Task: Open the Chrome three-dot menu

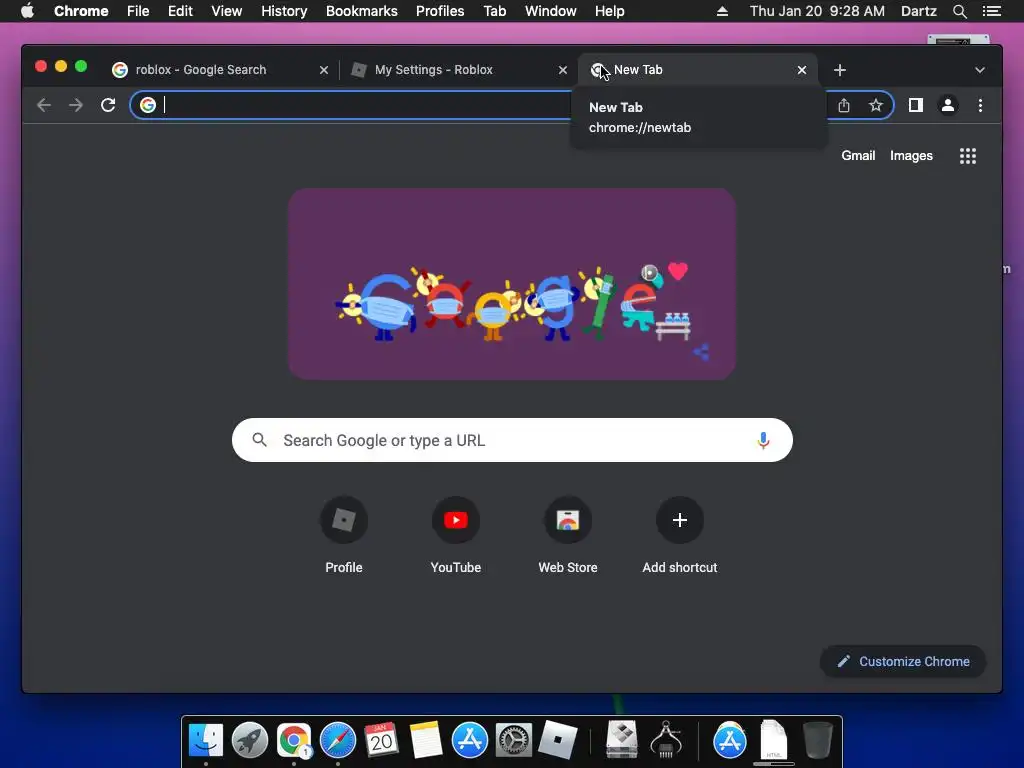Action: click(x=980, y=105)
